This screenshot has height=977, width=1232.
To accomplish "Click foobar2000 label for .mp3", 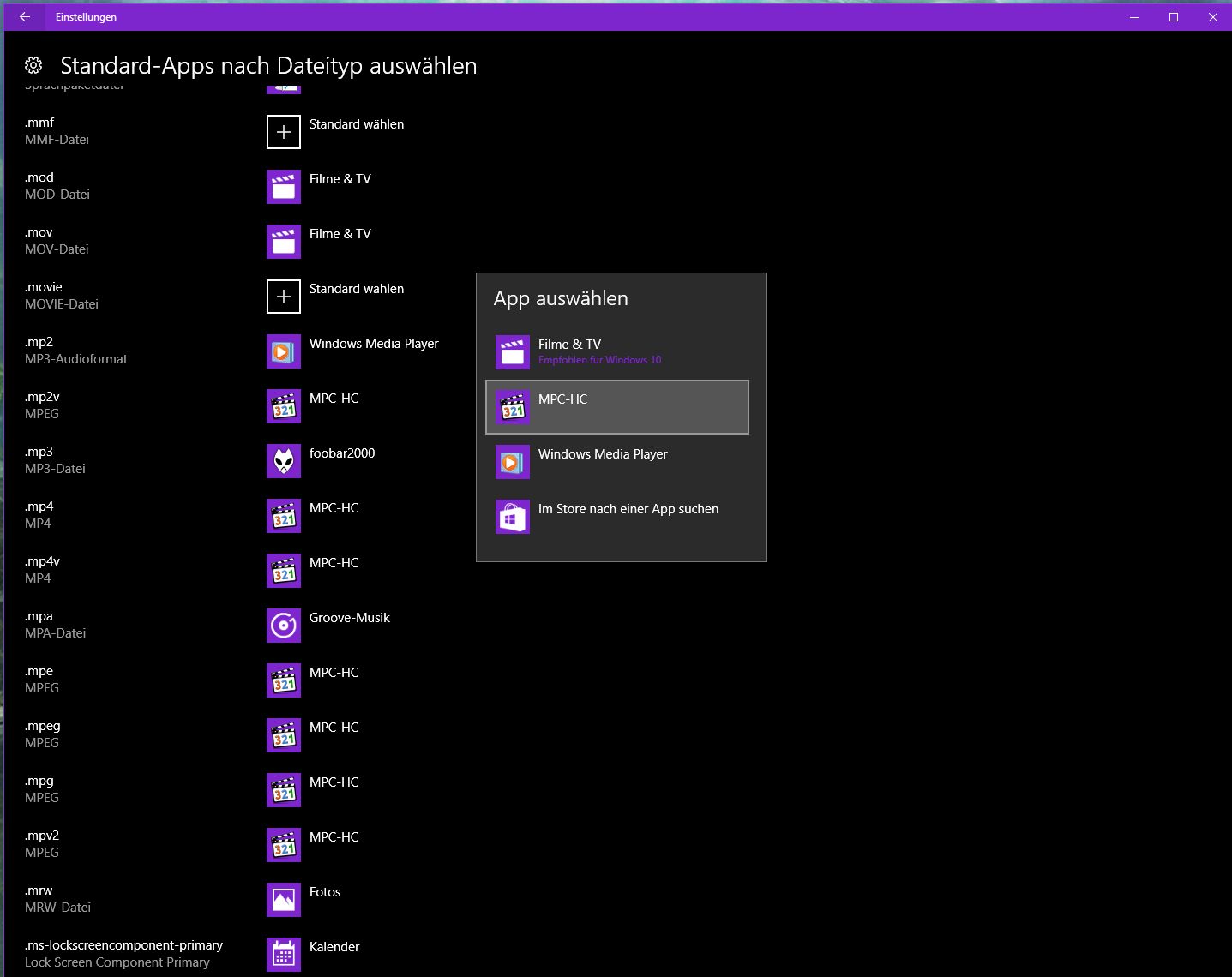I will click(342, 453).
